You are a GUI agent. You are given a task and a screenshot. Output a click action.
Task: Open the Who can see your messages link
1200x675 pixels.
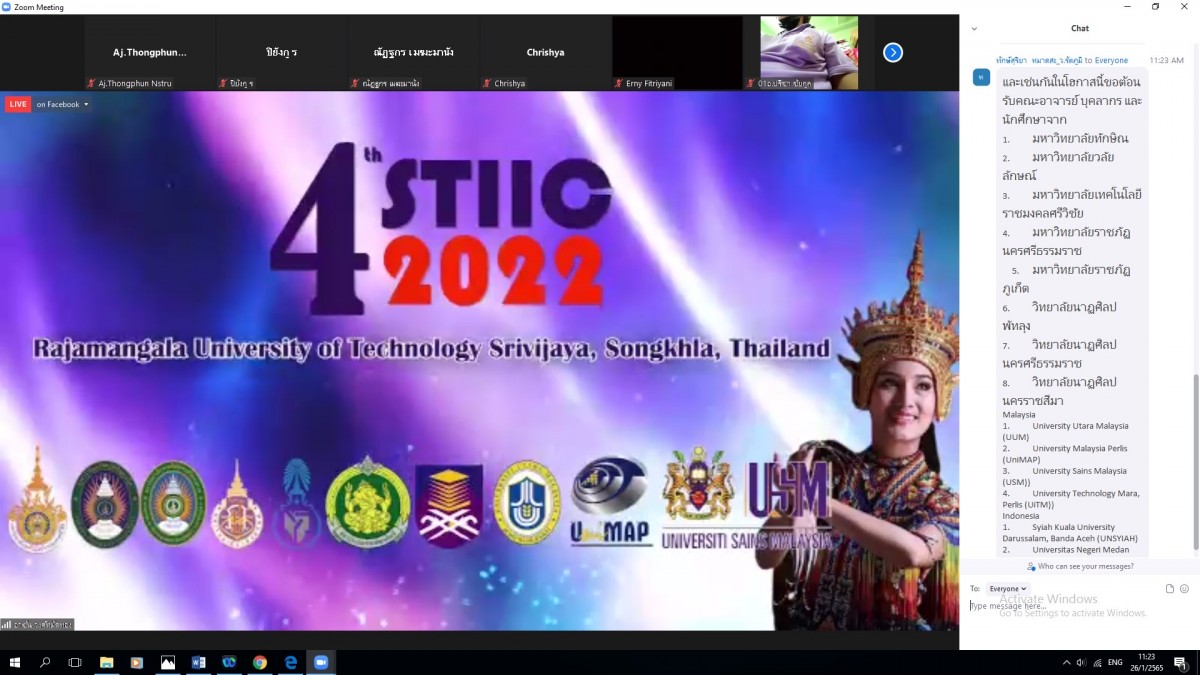pos(1080,566)
